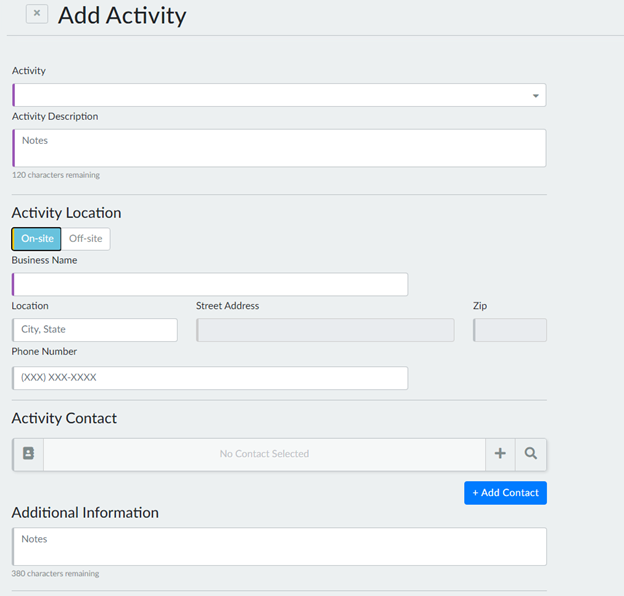Click the No Contact Selected field
624x596 pixels.
click(264, 454)
